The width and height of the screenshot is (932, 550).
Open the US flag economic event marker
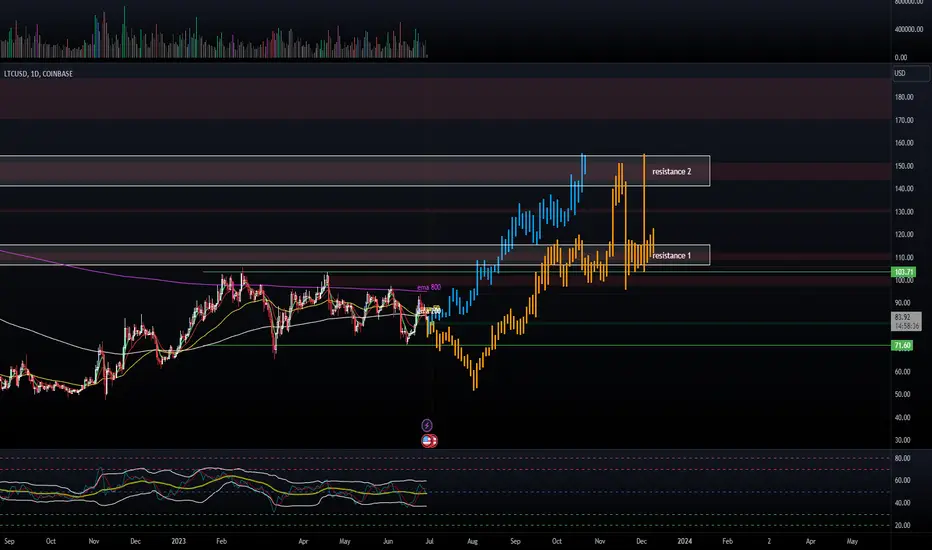(x=428, y=441)
